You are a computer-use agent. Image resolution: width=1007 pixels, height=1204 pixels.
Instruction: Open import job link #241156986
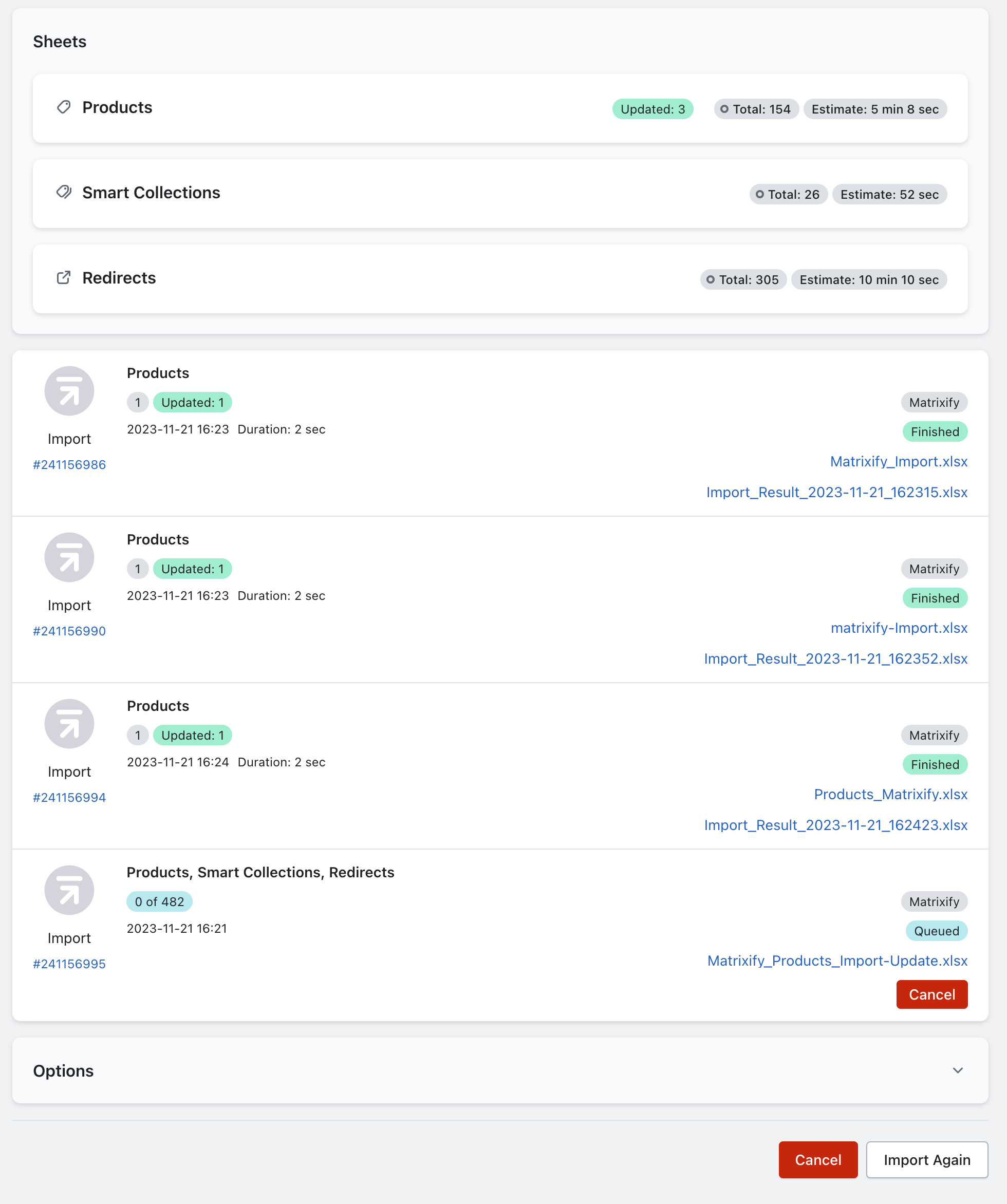pyautogui.click(x=69, y=464)
